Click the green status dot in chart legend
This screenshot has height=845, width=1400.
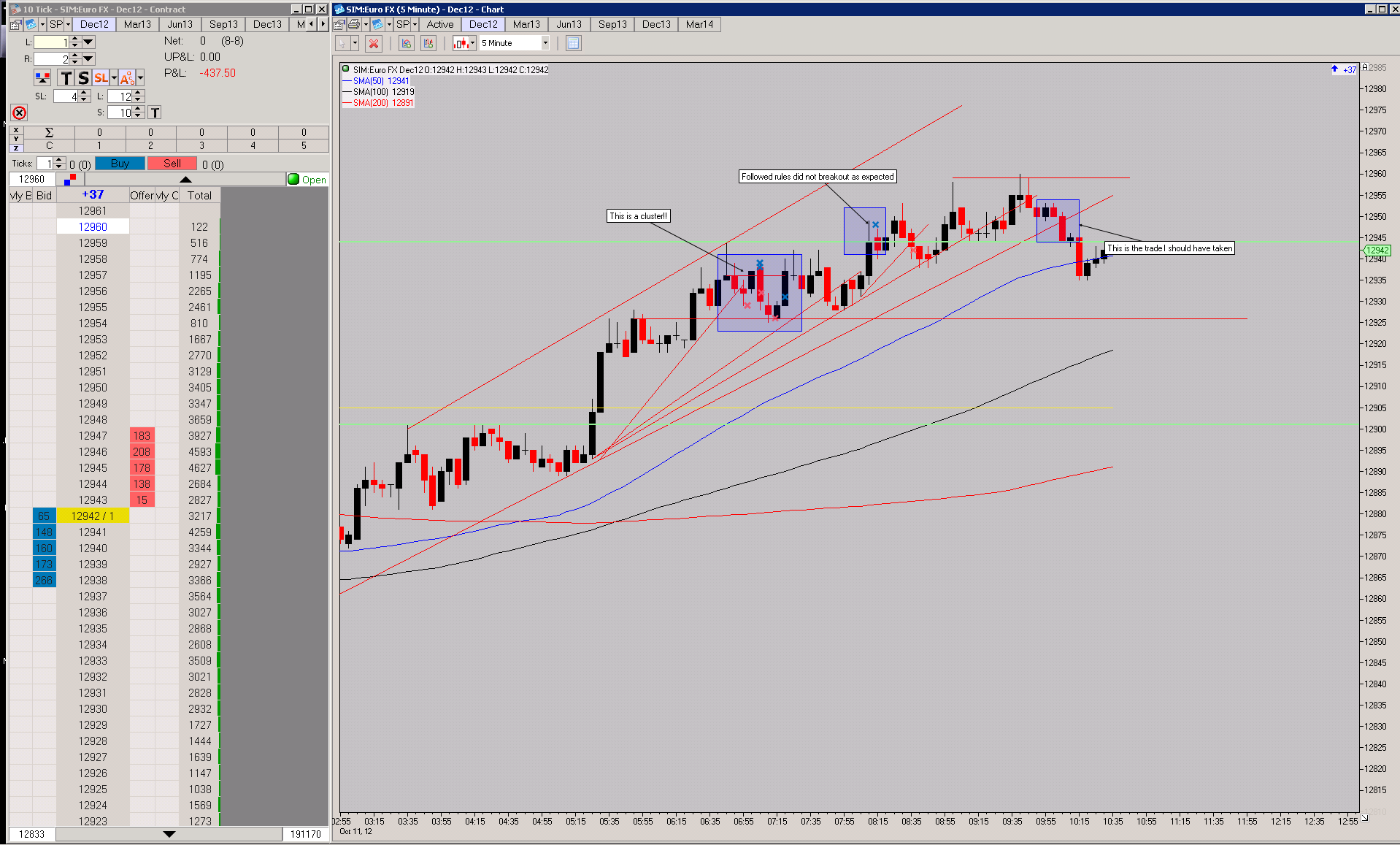coord(346,69)
